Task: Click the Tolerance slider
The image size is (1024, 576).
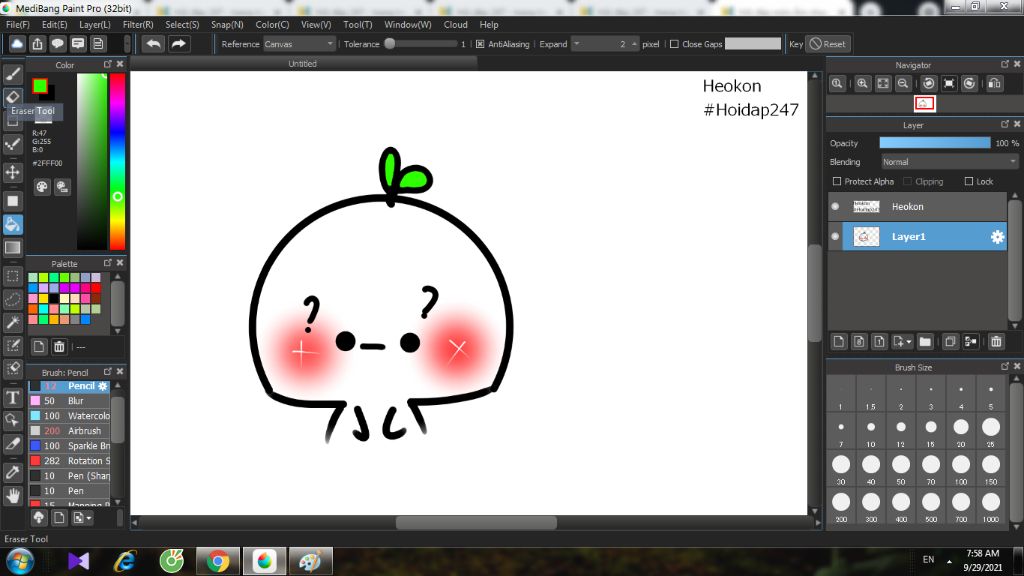Action: (421, 44)
